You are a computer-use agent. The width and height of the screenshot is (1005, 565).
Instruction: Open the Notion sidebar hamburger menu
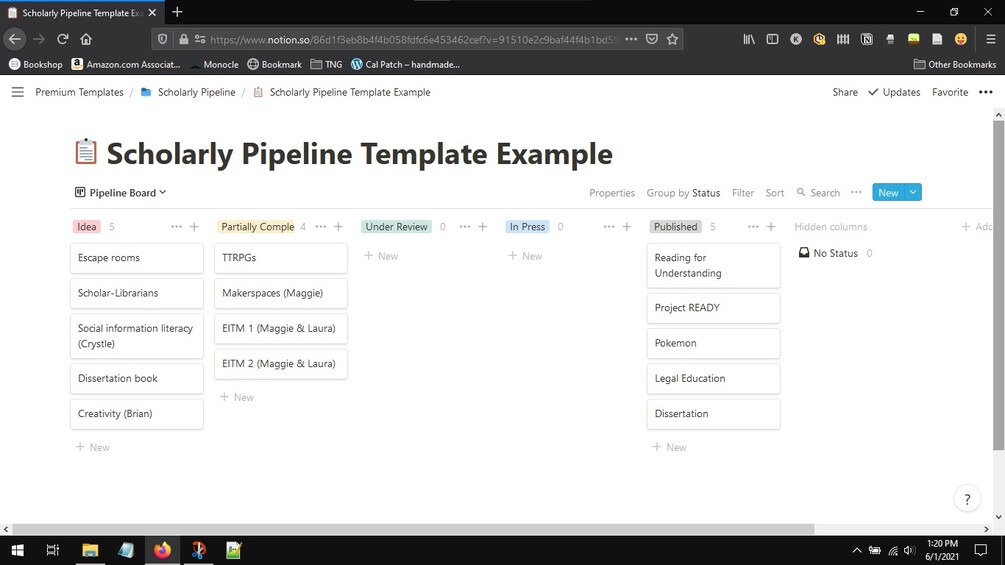(17, 92)
